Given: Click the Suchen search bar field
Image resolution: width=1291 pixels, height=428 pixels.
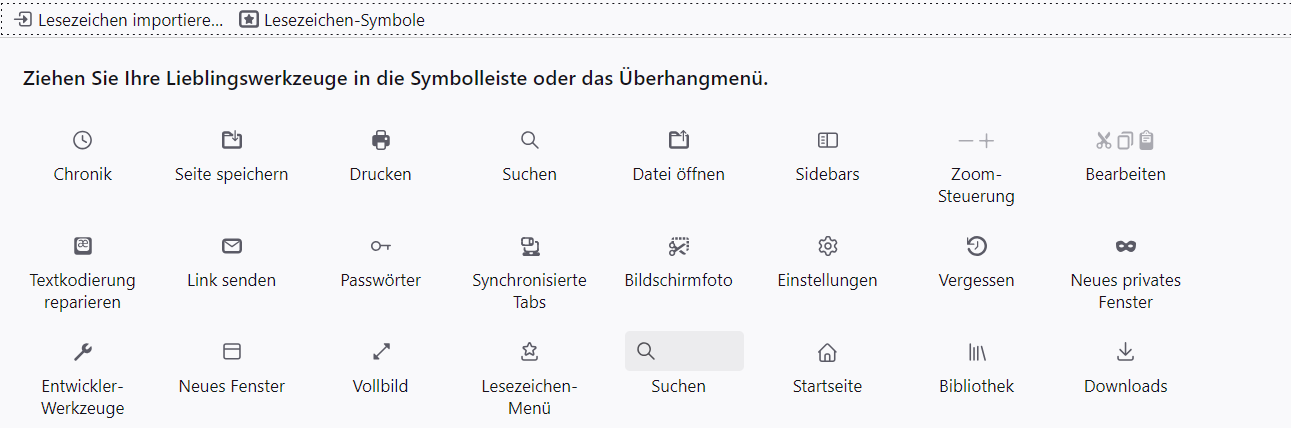Looking at the screenshot, I should pos(684,351).
